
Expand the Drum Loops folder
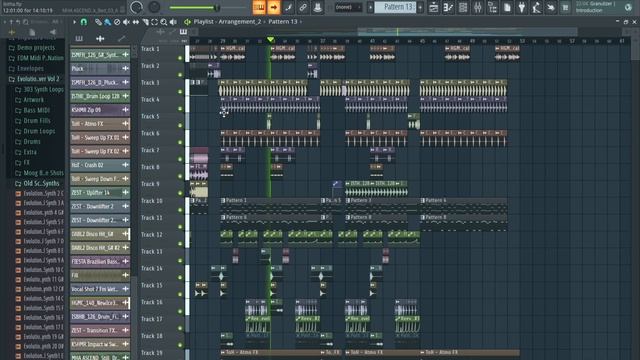35,131
